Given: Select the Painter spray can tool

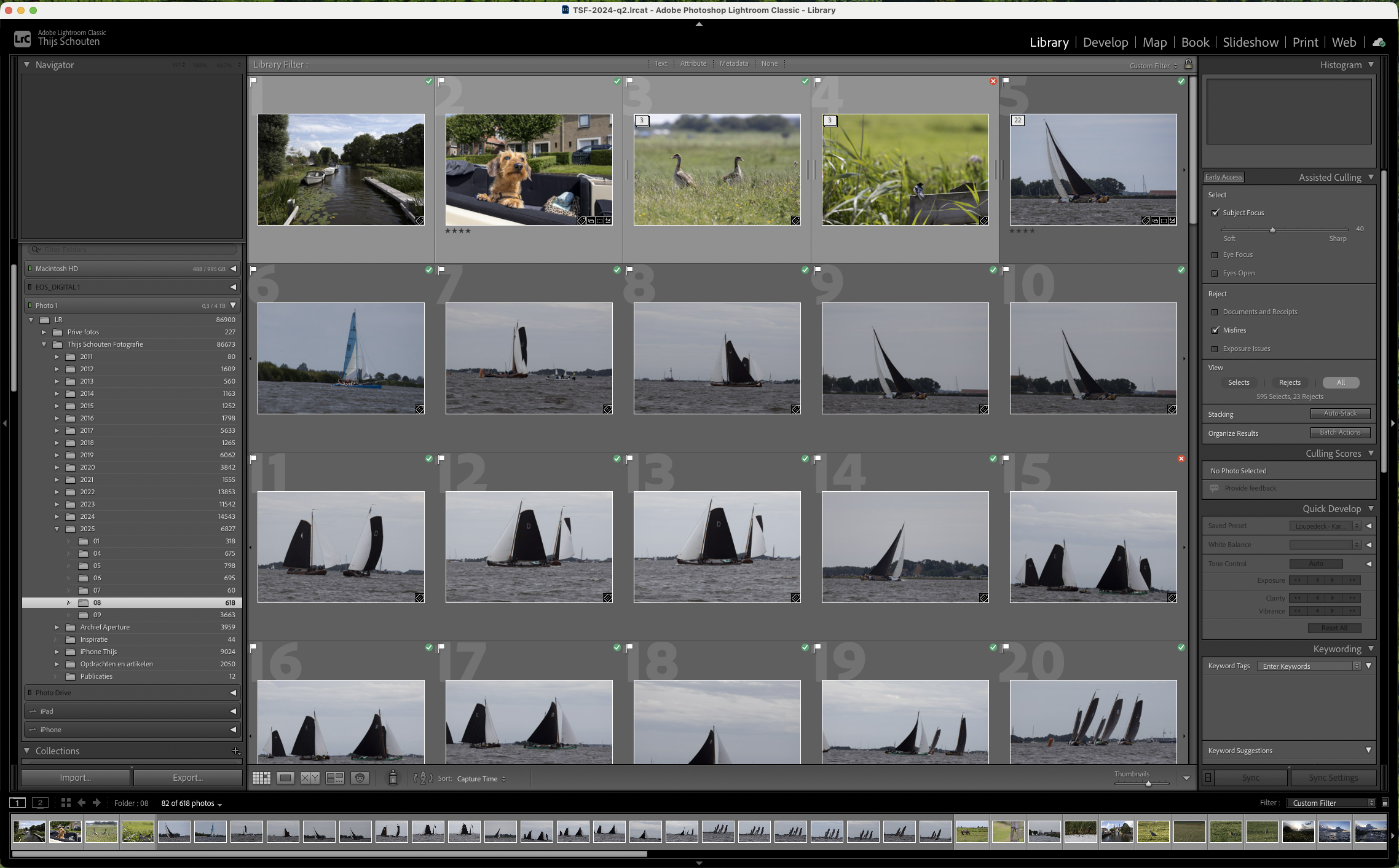Looking at the screenshot, I should point(393,778).
